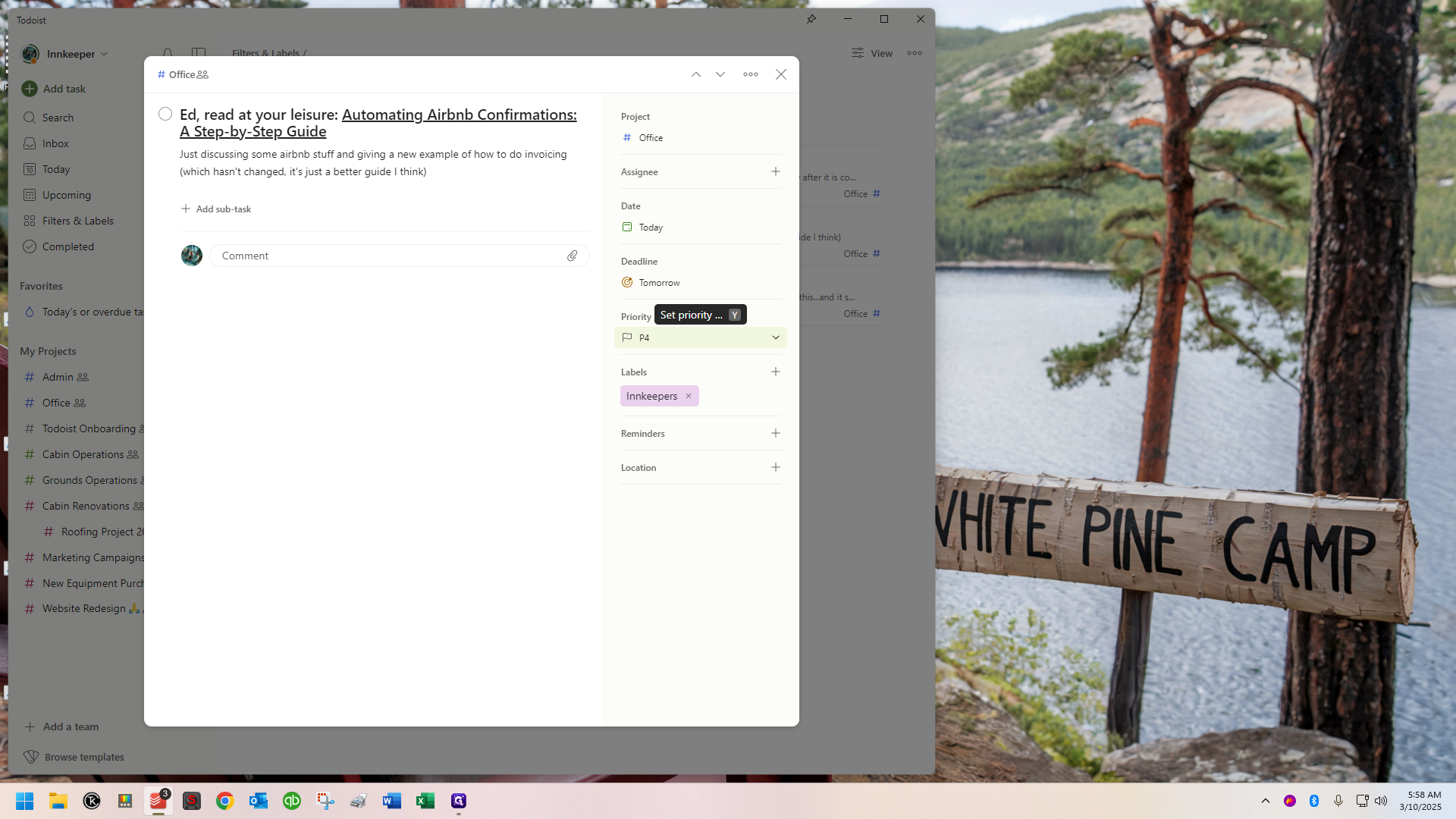The width and height of the screenshot is (1456, 819).
Task: Open the View options
Action: 872,53
